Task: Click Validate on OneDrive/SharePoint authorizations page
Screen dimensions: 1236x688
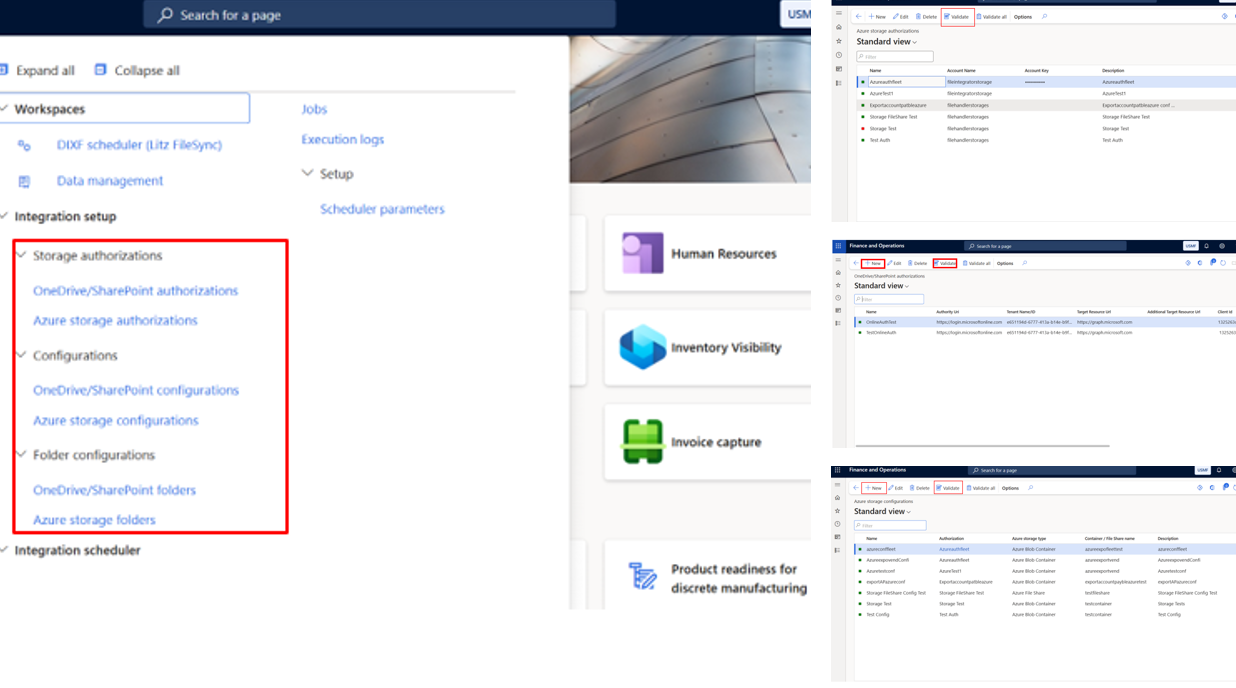Action: (x=945, y=264)
